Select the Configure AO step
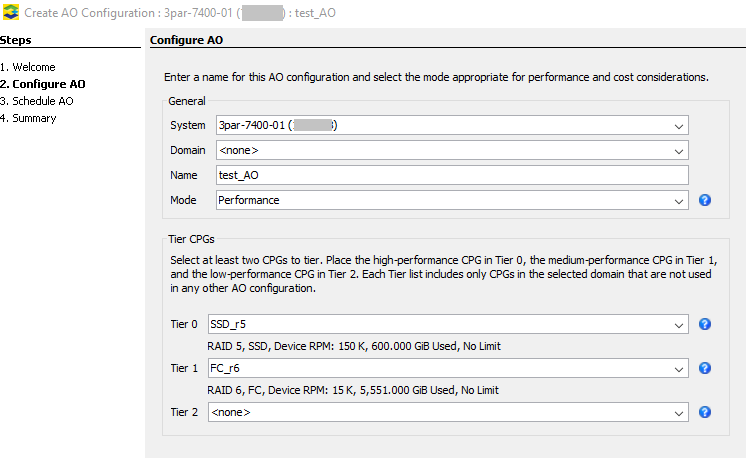This screenshot has height=458, width=746. pos(43,84)
